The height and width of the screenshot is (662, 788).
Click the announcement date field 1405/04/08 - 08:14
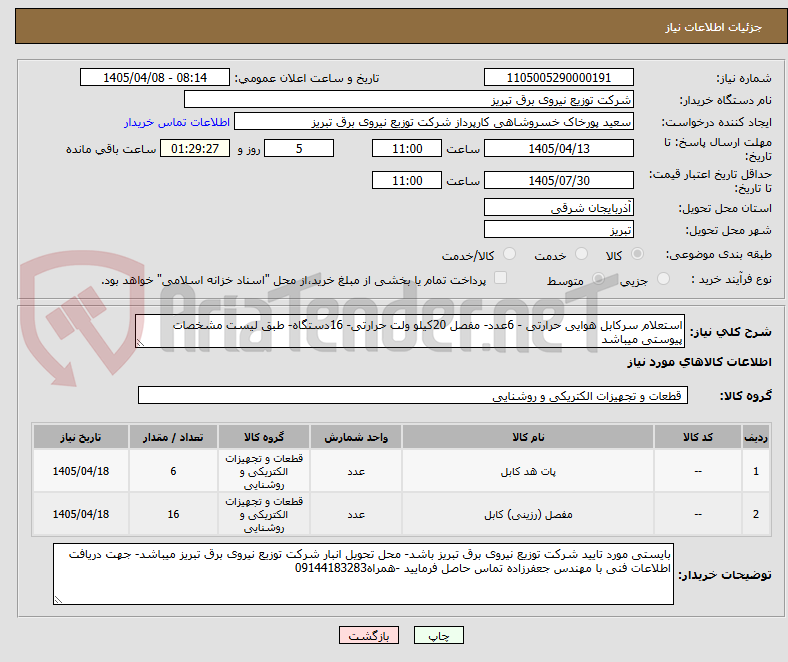tap(155, 77)
